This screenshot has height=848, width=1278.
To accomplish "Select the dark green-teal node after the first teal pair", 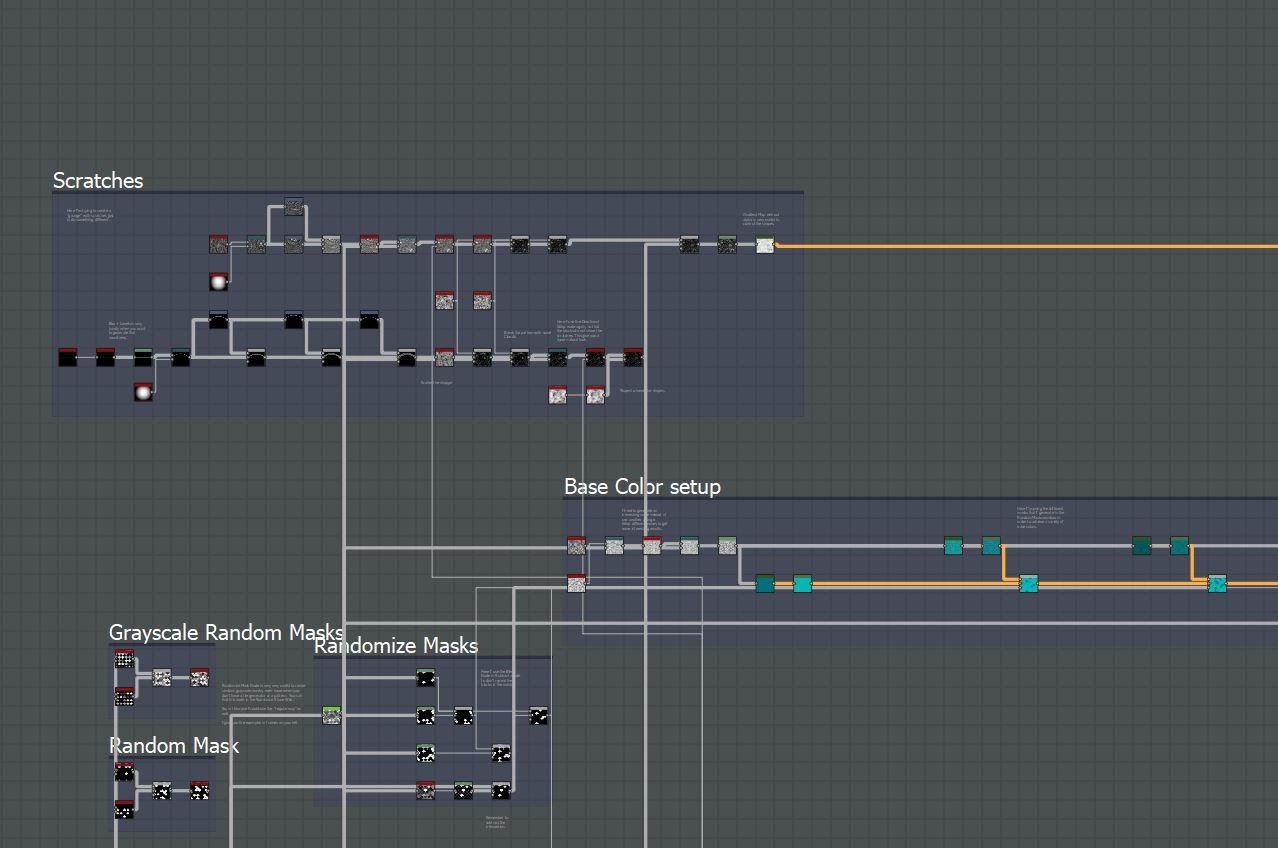I will point(1141,546).
